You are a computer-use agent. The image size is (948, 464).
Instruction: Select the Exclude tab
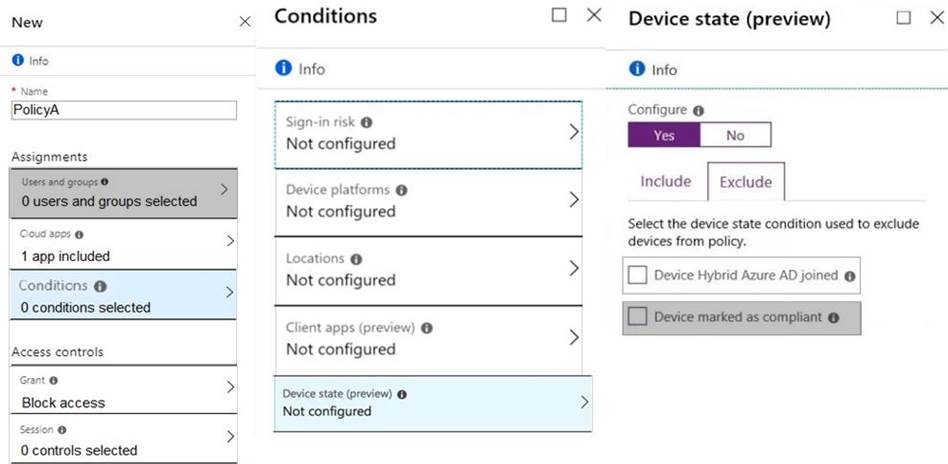pos(746,182)
